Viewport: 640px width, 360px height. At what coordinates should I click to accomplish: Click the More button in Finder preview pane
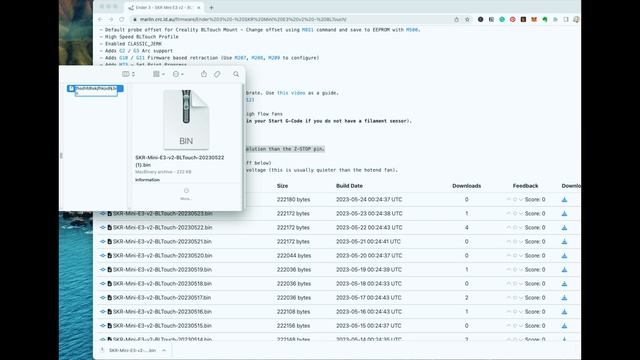pos(186,194)
